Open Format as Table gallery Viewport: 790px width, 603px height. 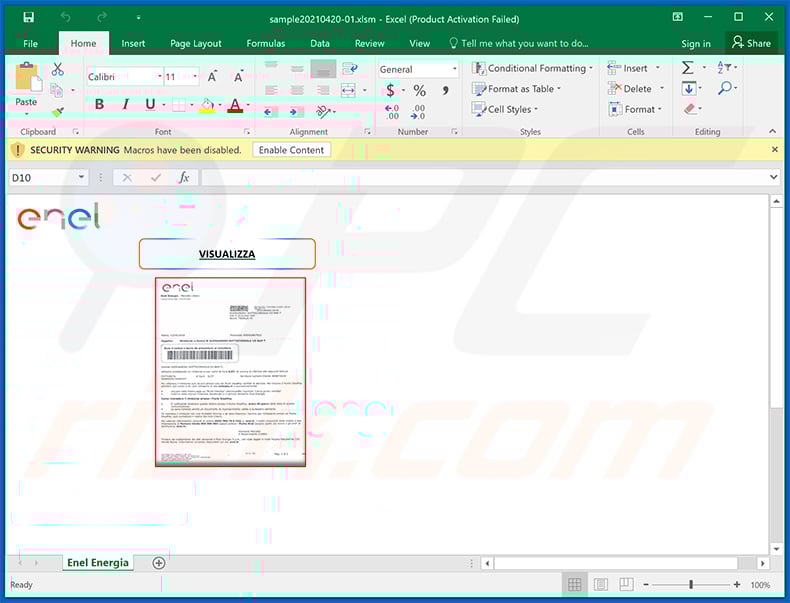tap(517, 89)
